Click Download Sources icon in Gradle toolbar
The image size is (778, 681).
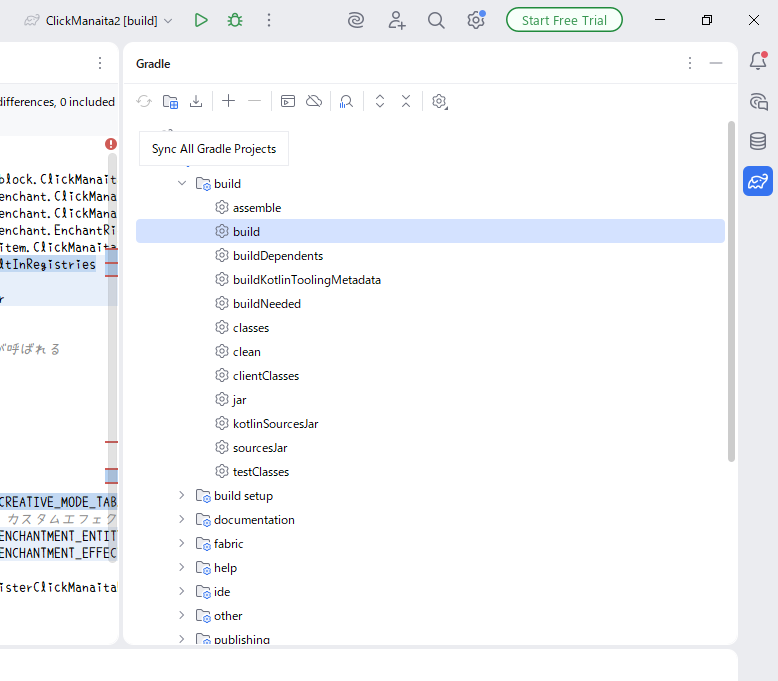click(196, 101)
